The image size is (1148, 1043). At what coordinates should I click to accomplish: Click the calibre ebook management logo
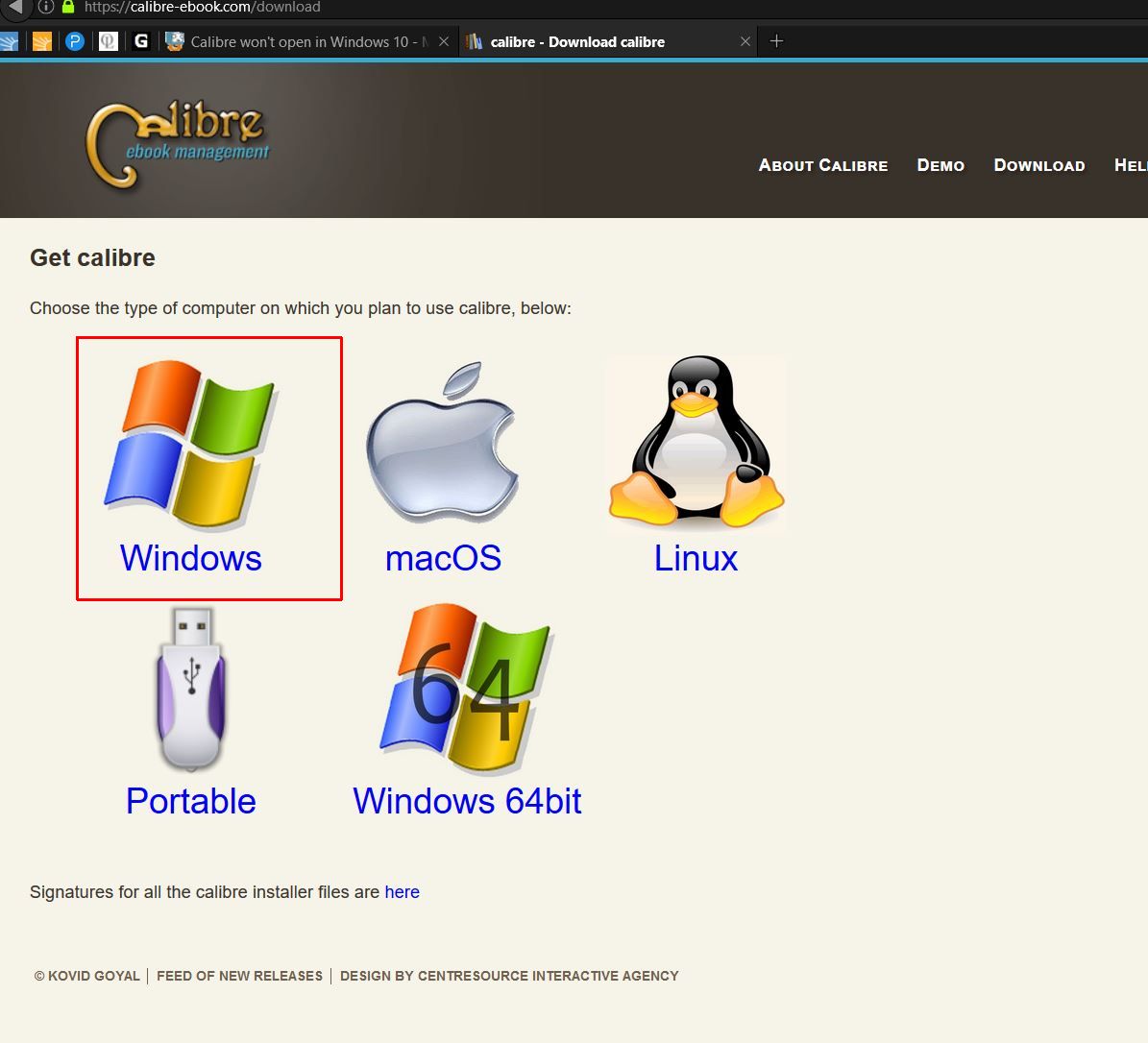coord(178,144)
